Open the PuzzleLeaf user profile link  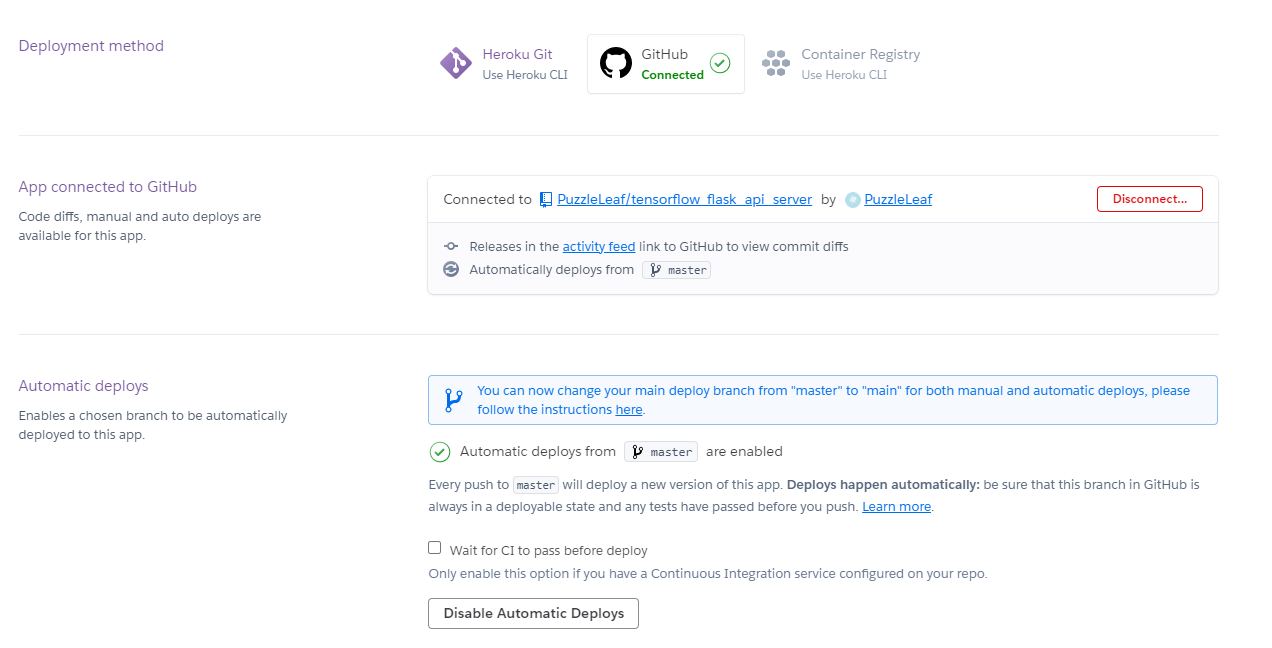click(x=898, y=199)
